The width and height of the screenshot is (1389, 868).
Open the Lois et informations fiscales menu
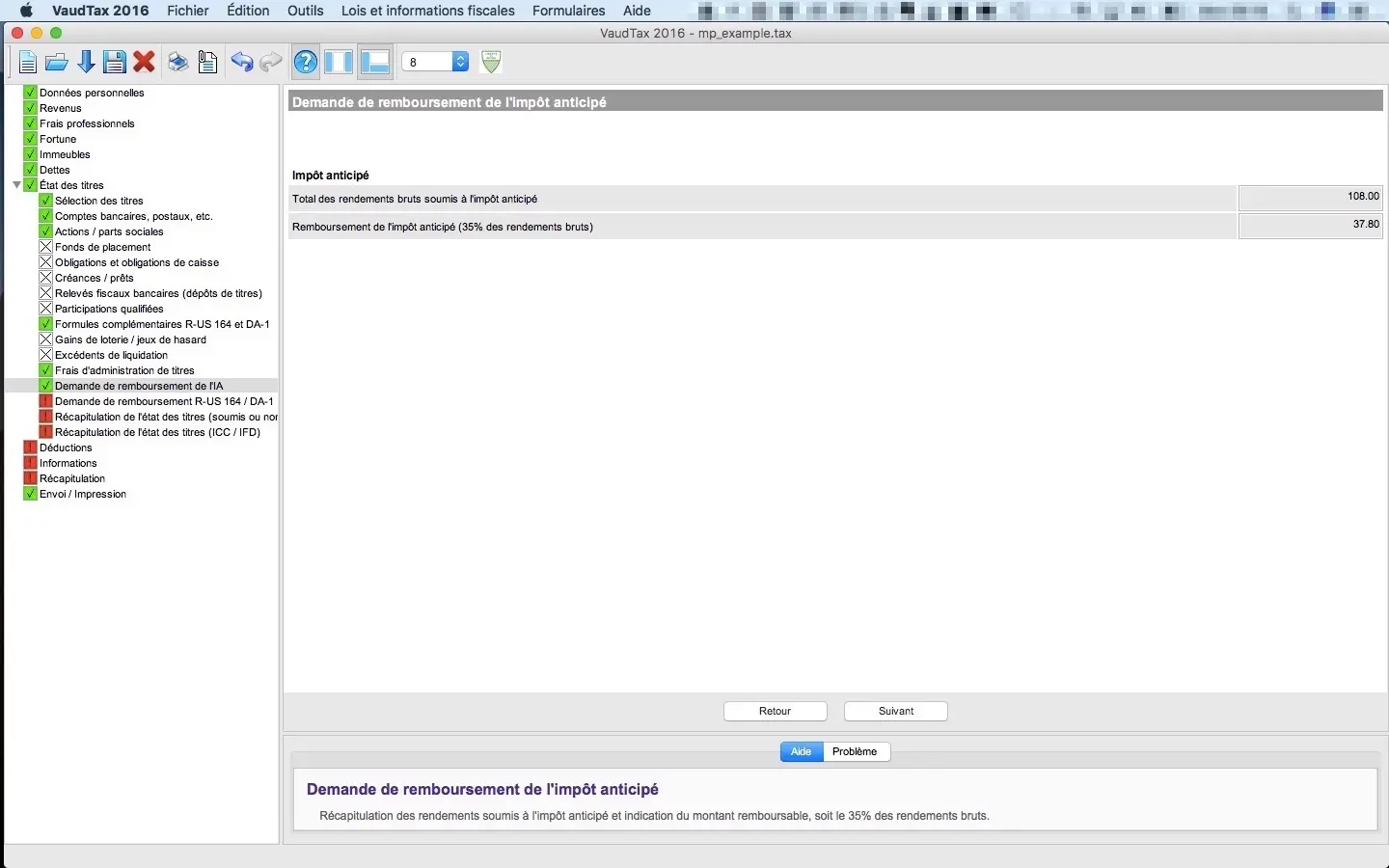point(428,11)
